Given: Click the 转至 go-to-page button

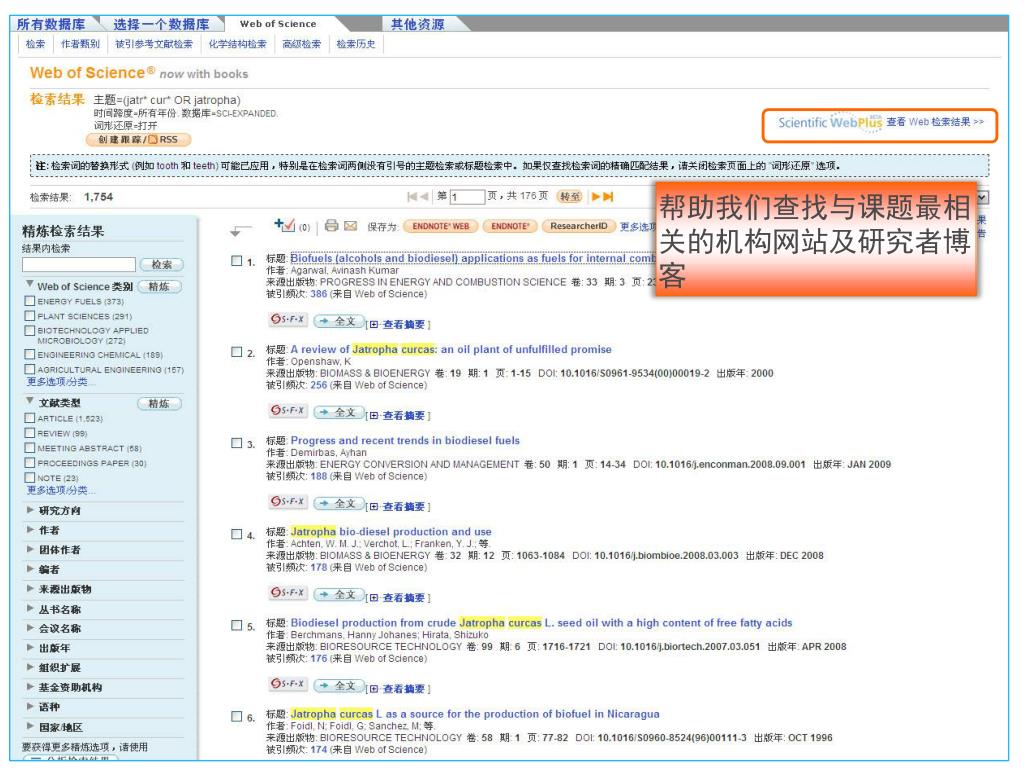Looking at the screenshot, I should tap(569, 197).
